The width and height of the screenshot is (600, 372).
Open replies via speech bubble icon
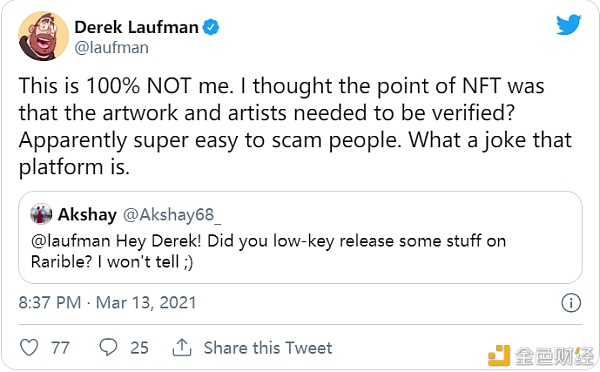click(x=108, y=347)
